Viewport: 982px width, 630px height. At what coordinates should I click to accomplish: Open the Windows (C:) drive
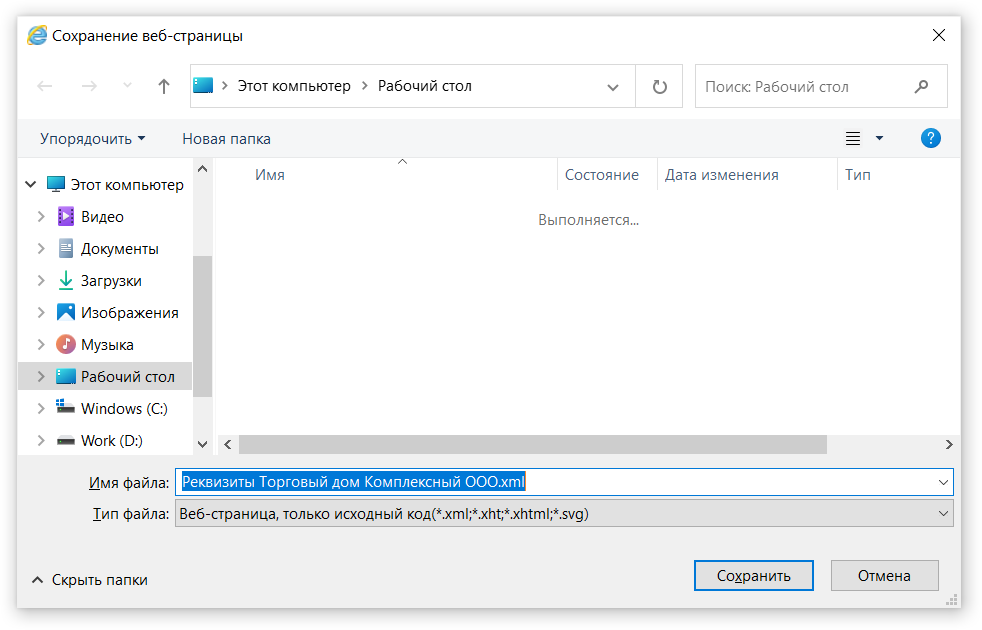click(x=124, y=409)
